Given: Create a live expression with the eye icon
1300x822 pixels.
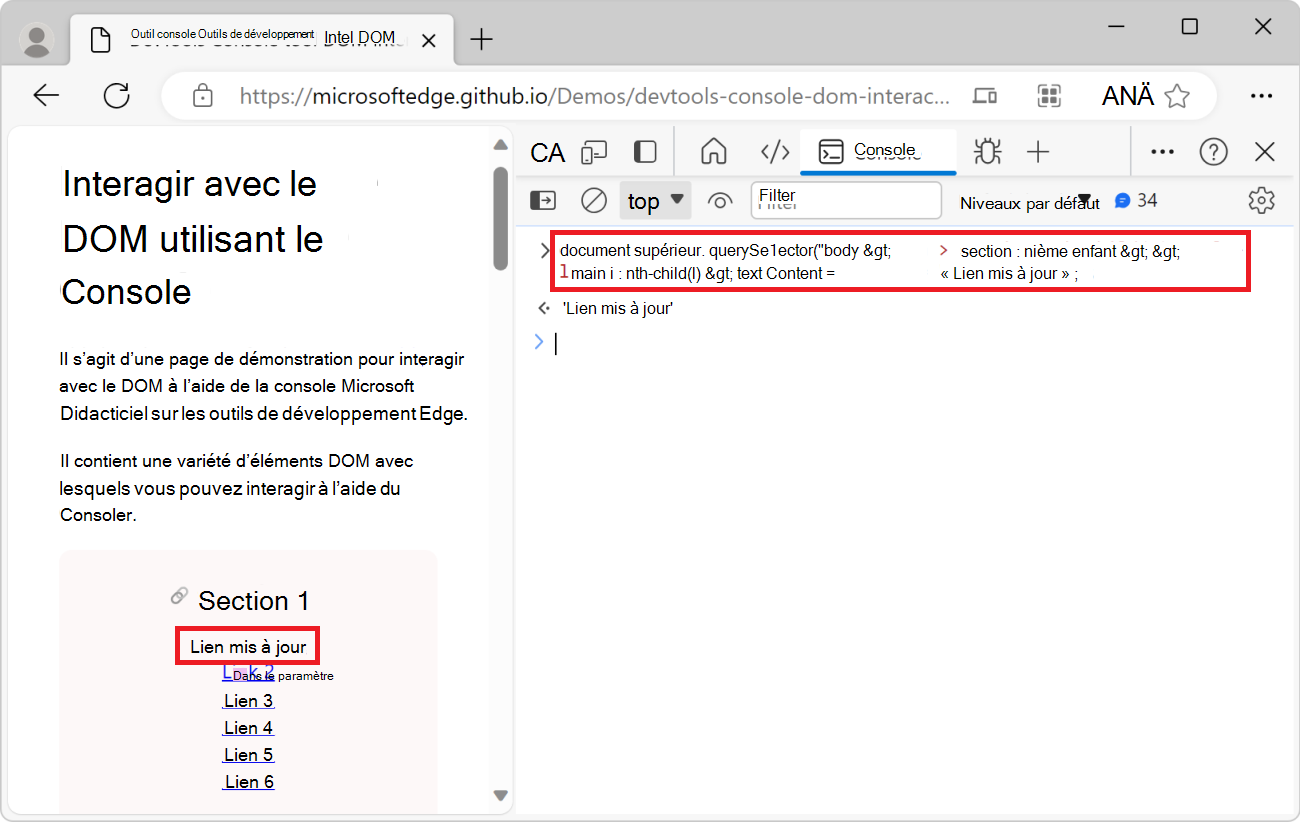Looking at the screenshot, I should click(x=720, y=200).
